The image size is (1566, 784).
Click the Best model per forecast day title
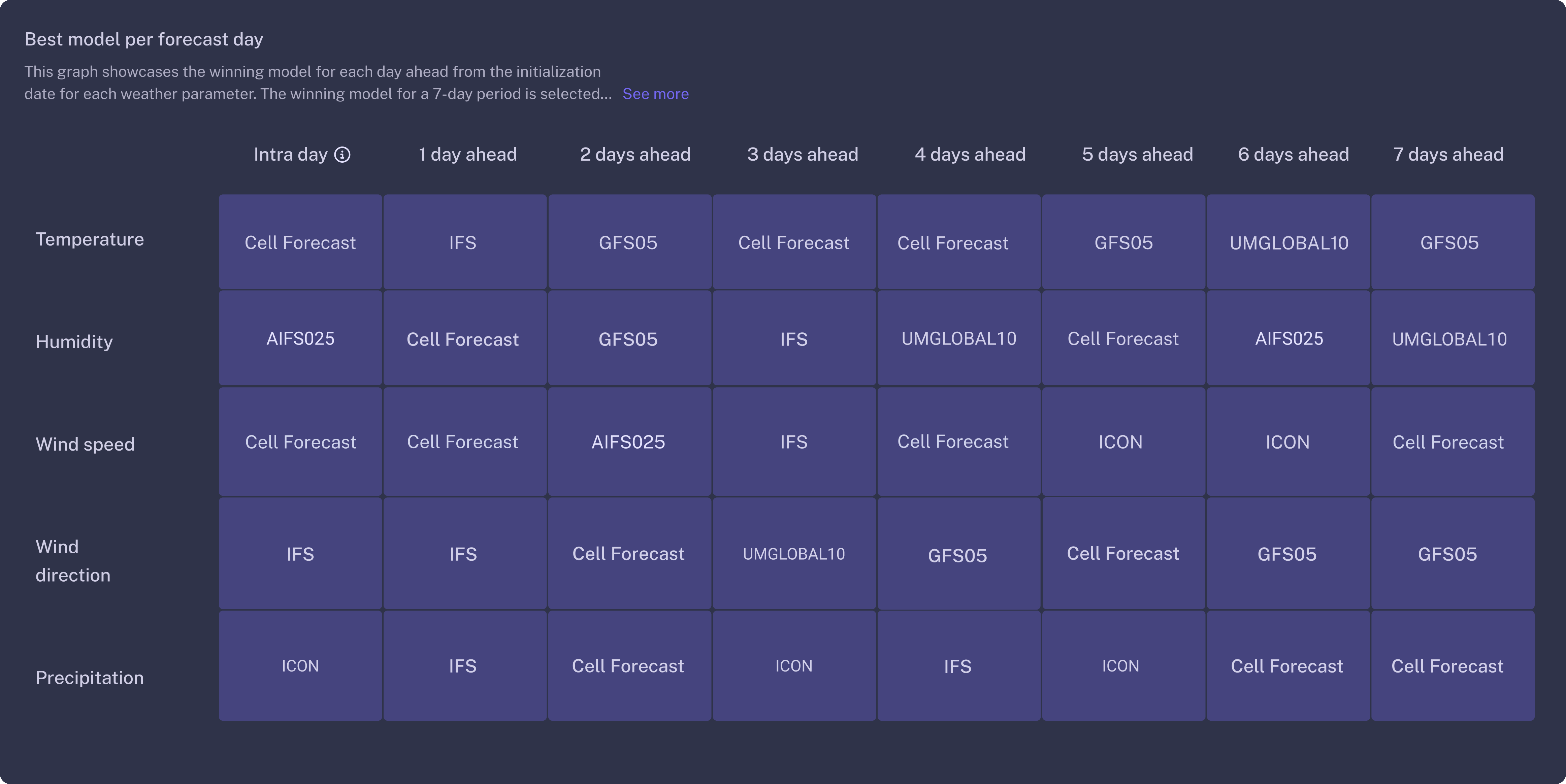click(144, 38)
